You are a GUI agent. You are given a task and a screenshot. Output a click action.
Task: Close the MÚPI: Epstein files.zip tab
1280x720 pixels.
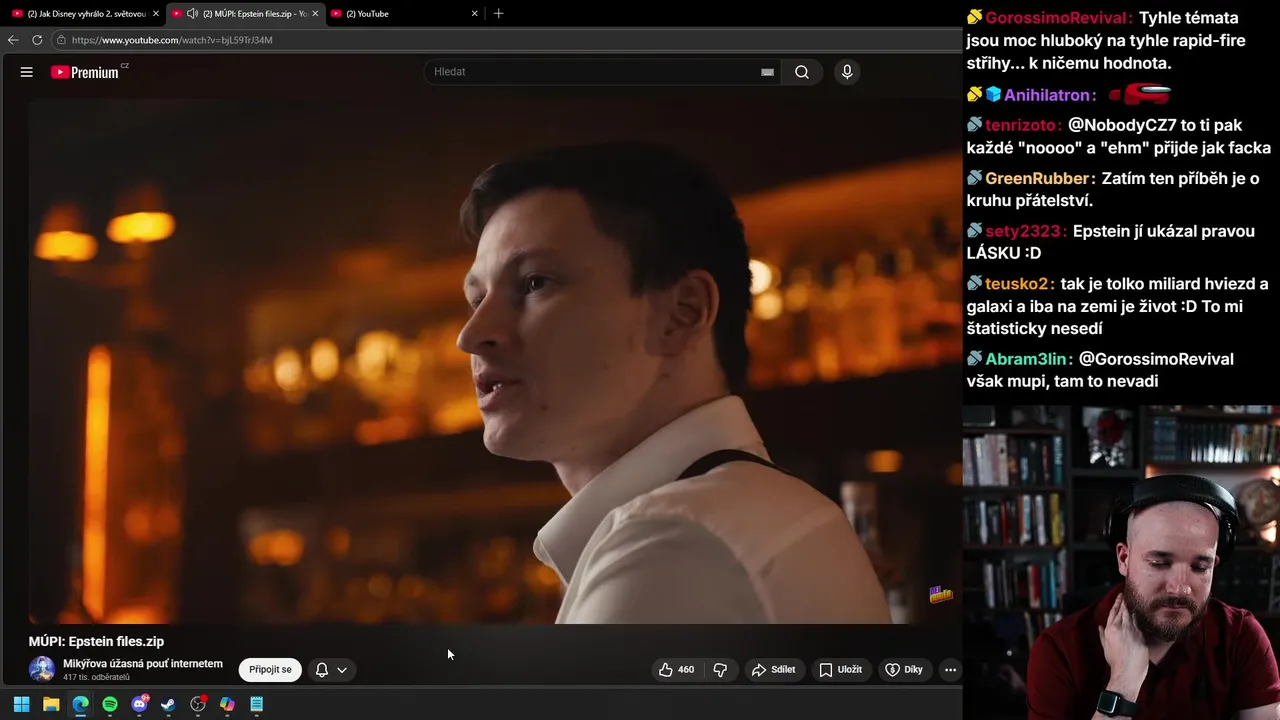(315, 14)
